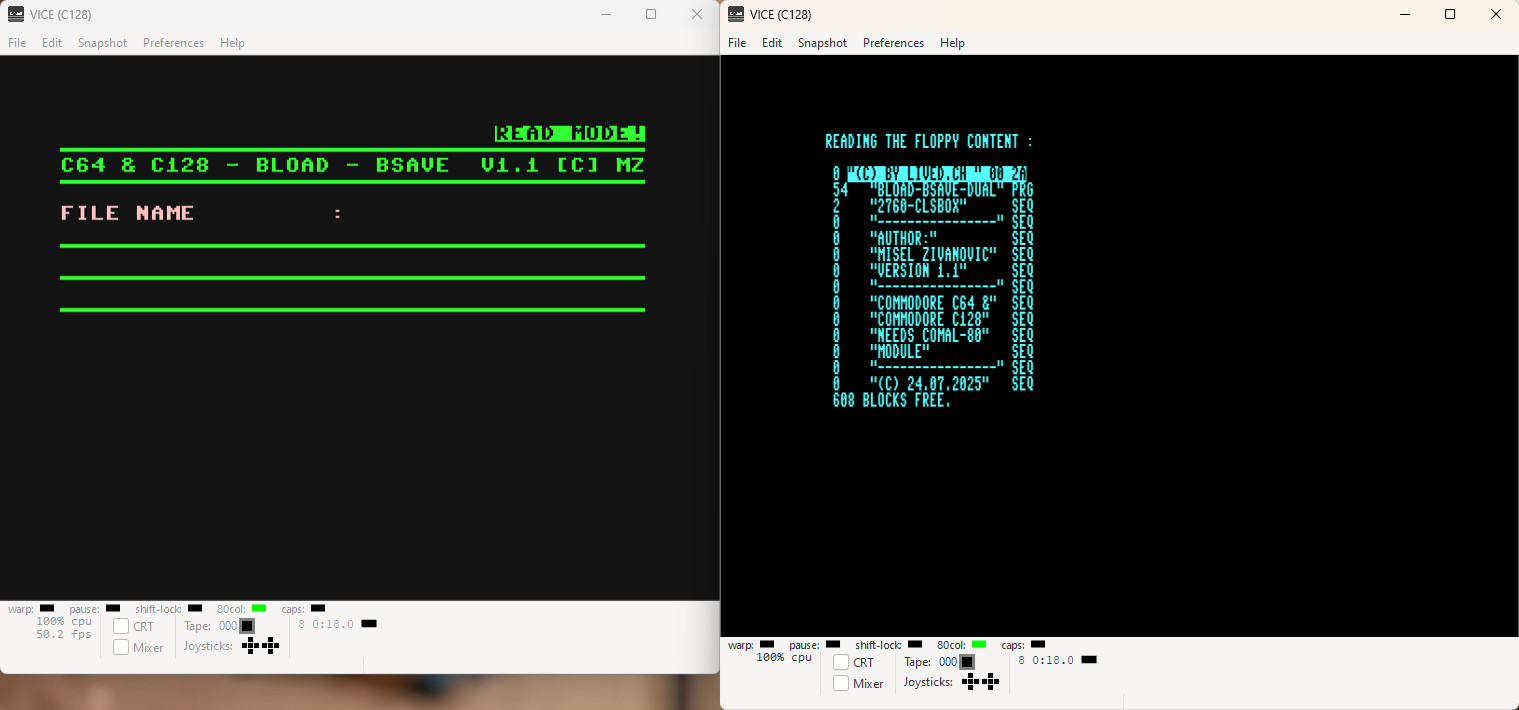The image size is (1519, 710).
Task: Click joystick indicator icon in right window
Action: click(x=980, y=682)
